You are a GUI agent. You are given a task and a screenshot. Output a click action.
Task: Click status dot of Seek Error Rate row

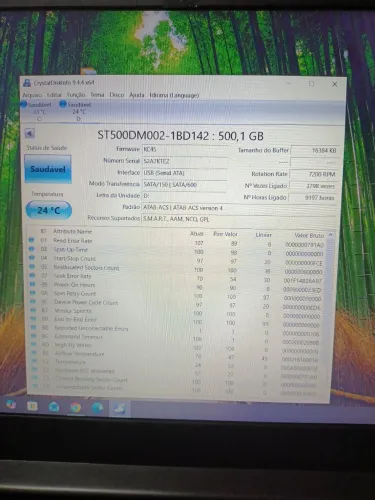tap(32, 275)
